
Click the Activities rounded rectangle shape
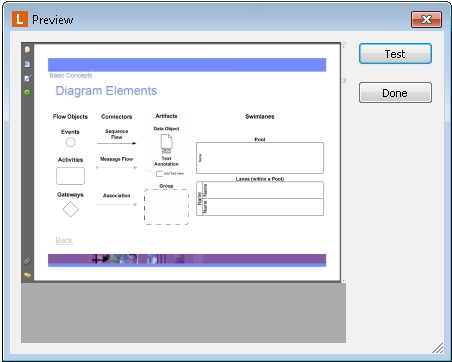coord(70,176)
